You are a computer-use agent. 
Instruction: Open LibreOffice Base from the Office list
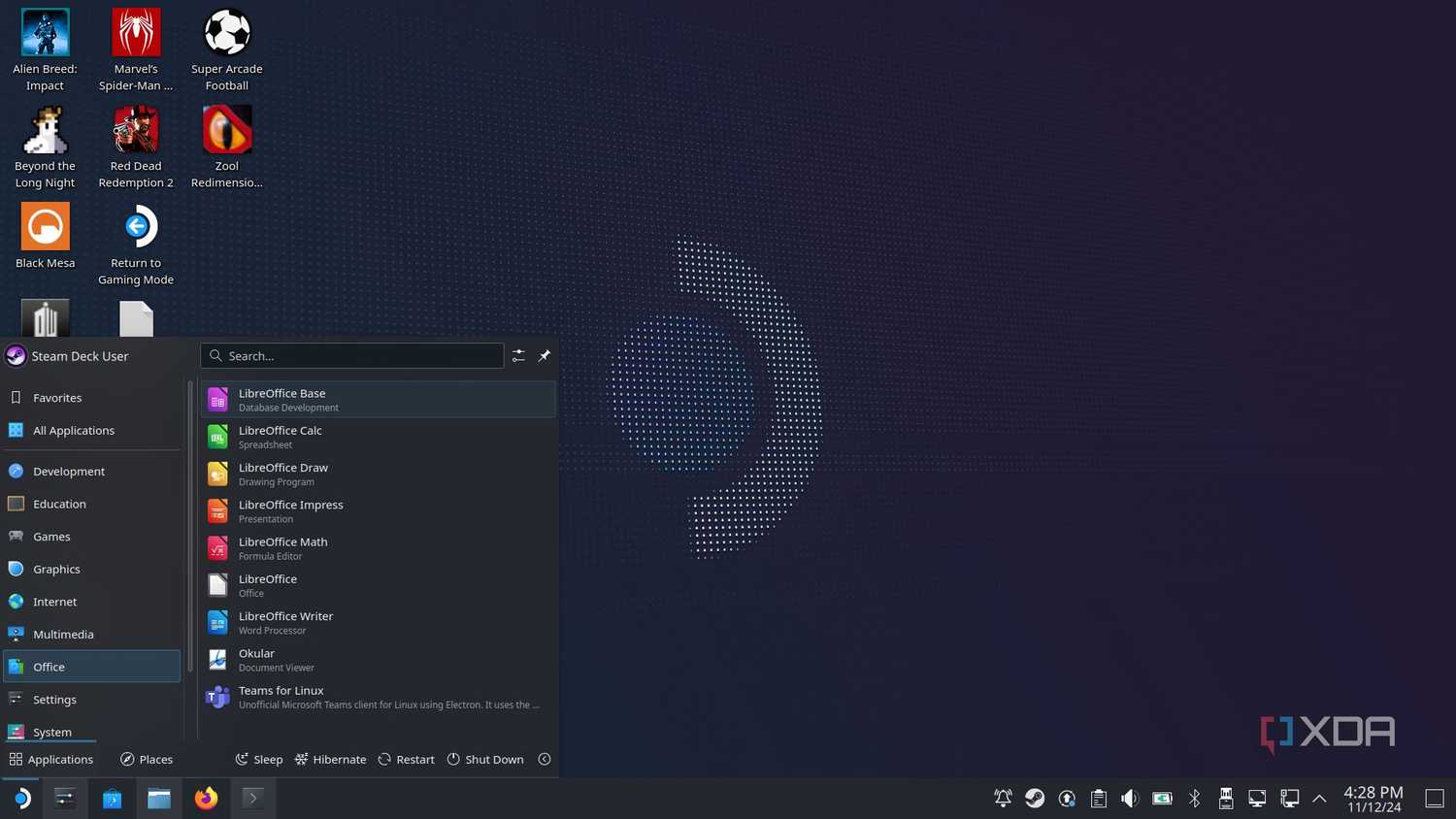[x=379, y=400]
